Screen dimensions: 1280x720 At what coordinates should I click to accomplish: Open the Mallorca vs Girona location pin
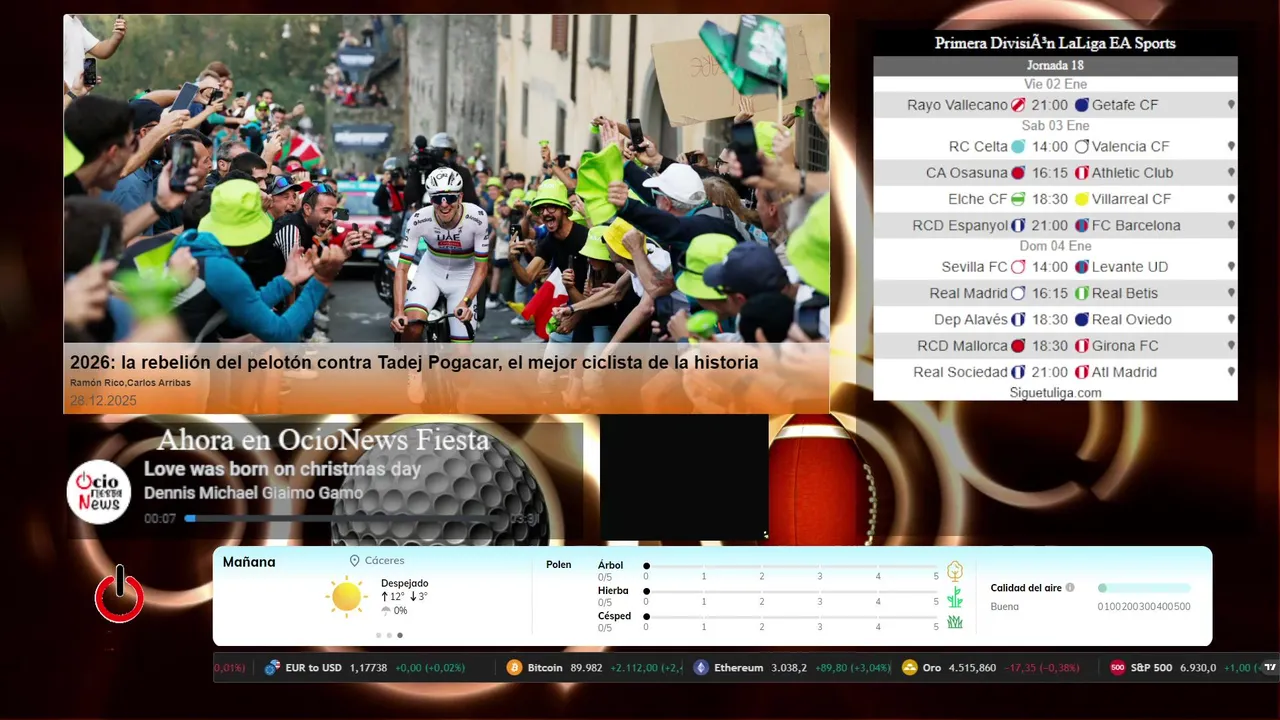tap(1231, 346)
